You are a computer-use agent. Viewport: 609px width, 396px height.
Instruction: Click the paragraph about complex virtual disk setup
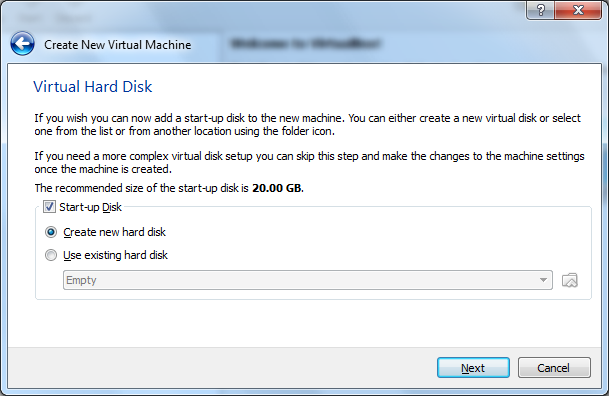309,162
